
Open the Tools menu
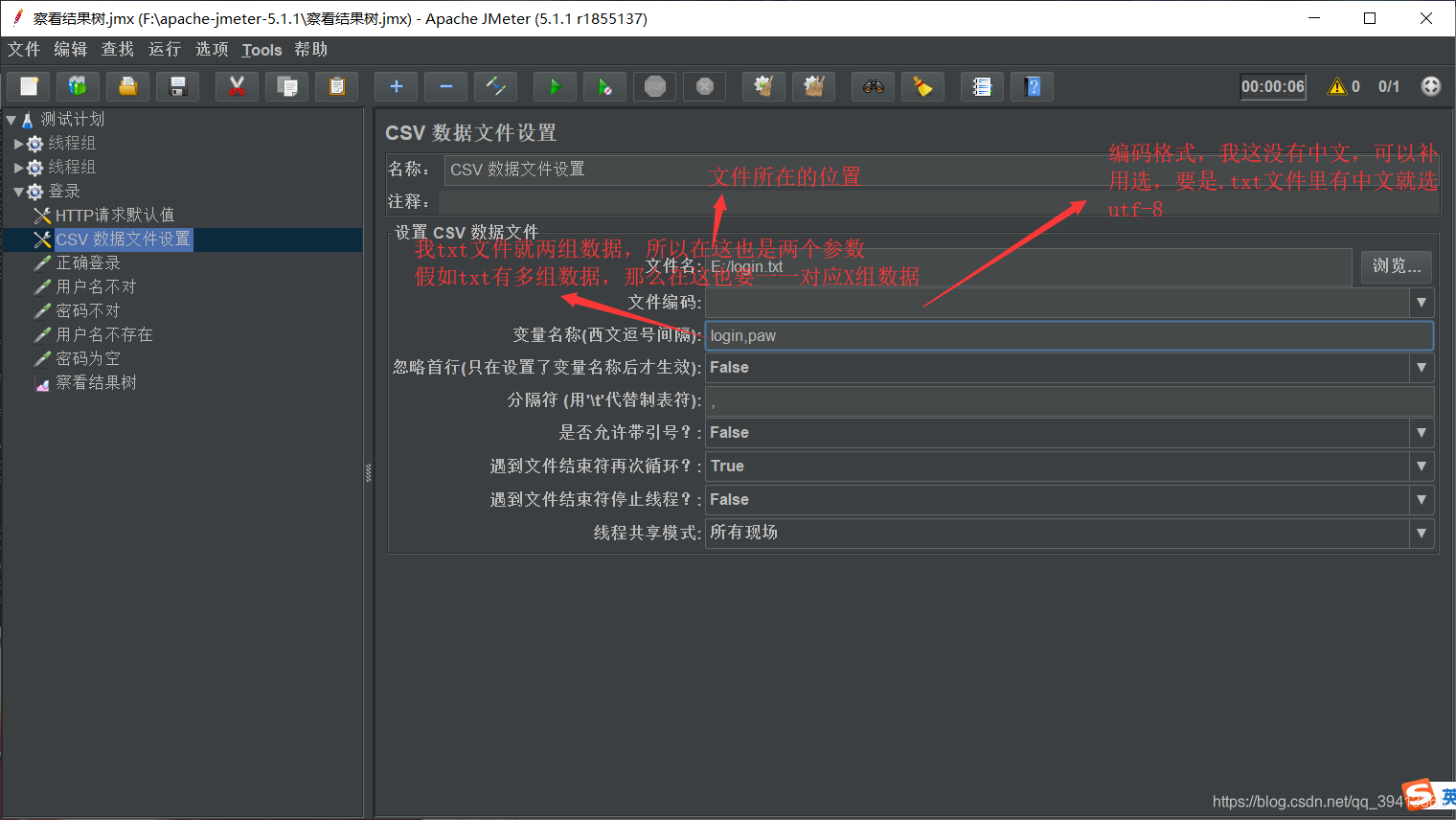[x=262, y=50]
